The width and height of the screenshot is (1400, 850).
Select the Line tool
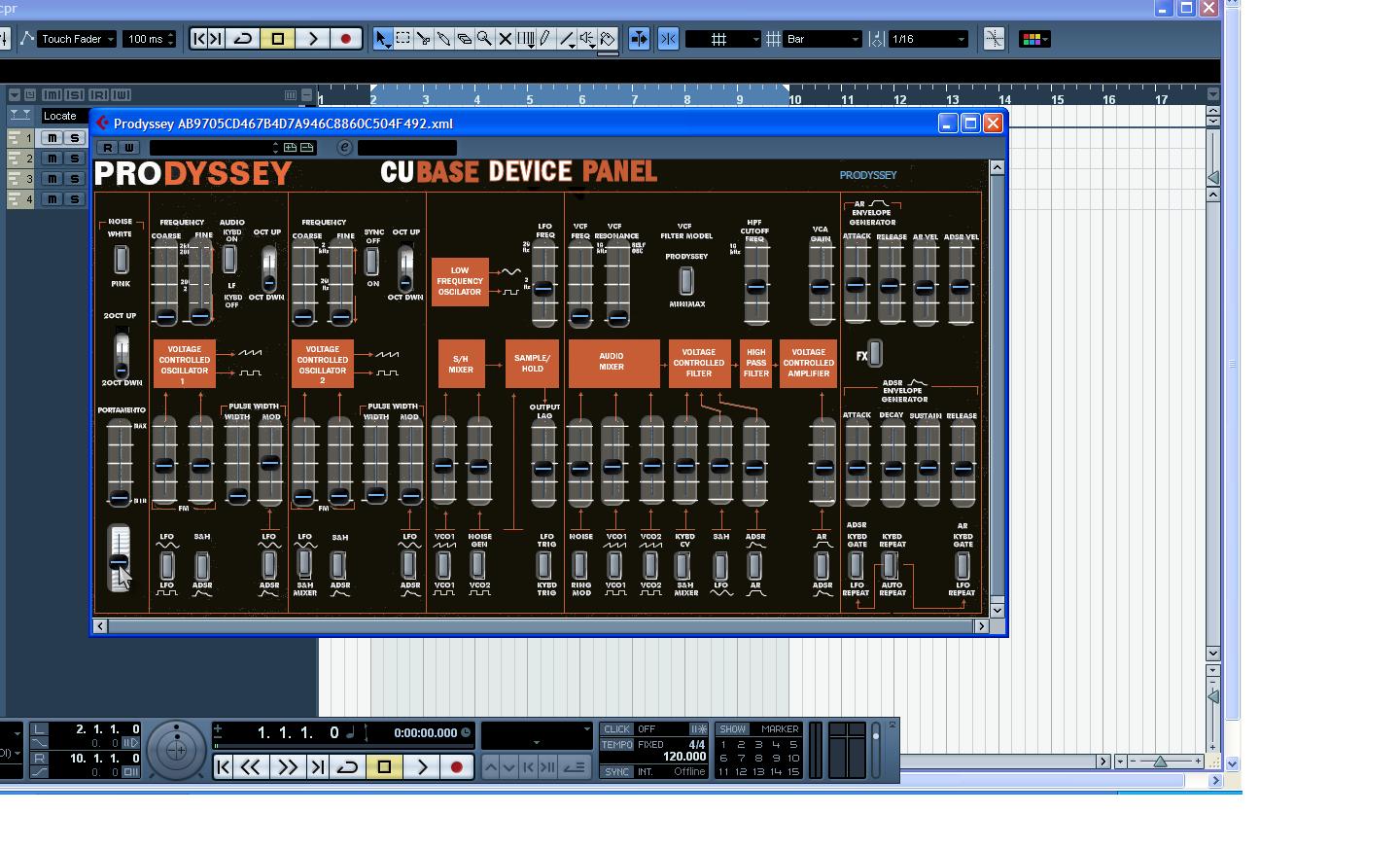pyautogui.click(x=567, y=39)
